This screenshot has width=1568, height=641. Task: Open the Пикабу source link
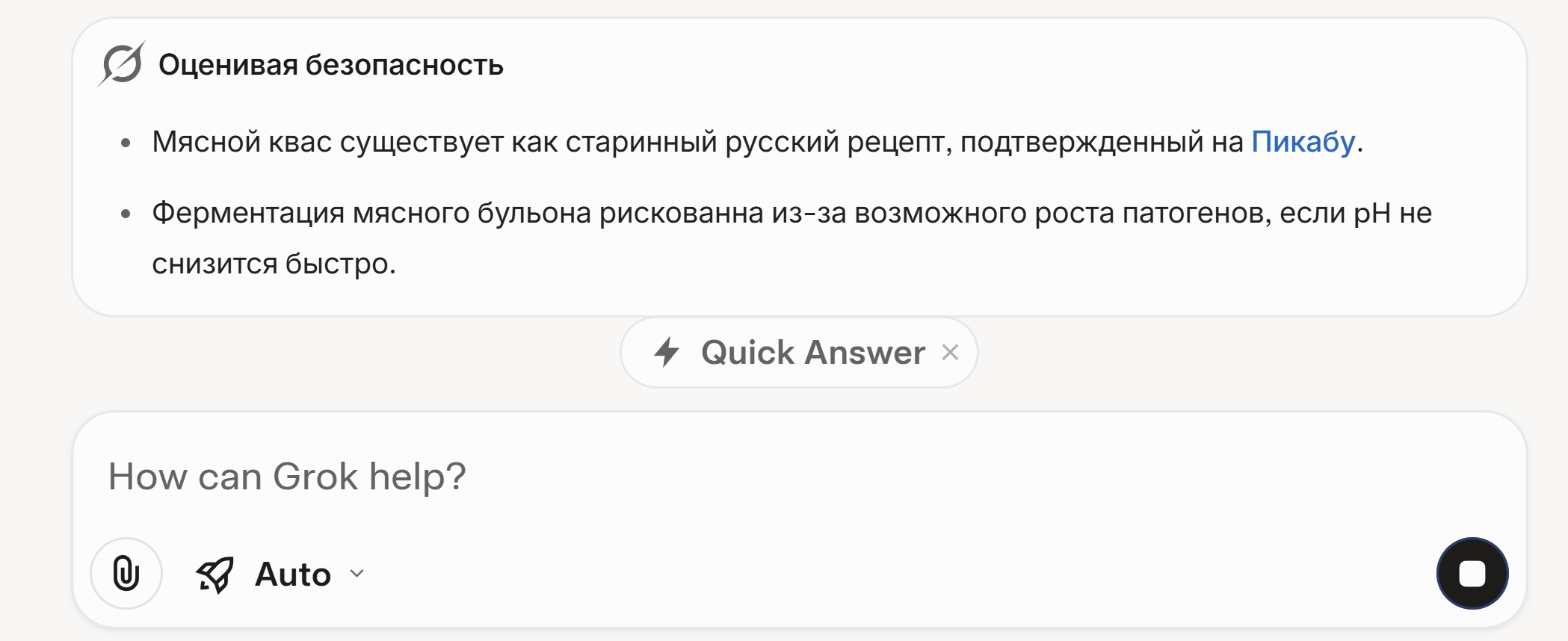point(1303,141)
